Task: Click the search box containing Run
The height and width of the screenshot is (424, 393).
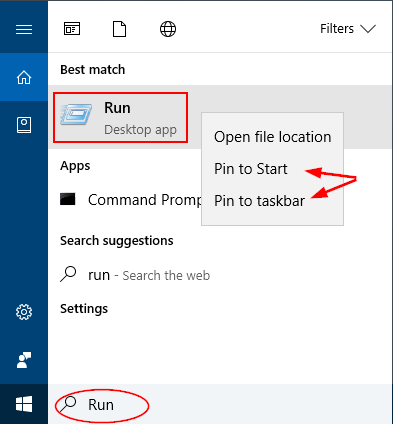Action: click(x=220, y=404)
